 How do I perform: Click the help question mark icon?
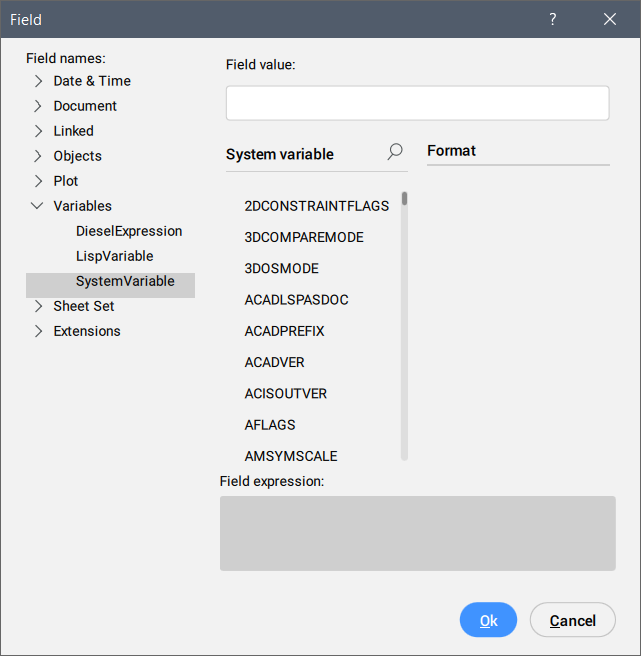tap(552, 20)
